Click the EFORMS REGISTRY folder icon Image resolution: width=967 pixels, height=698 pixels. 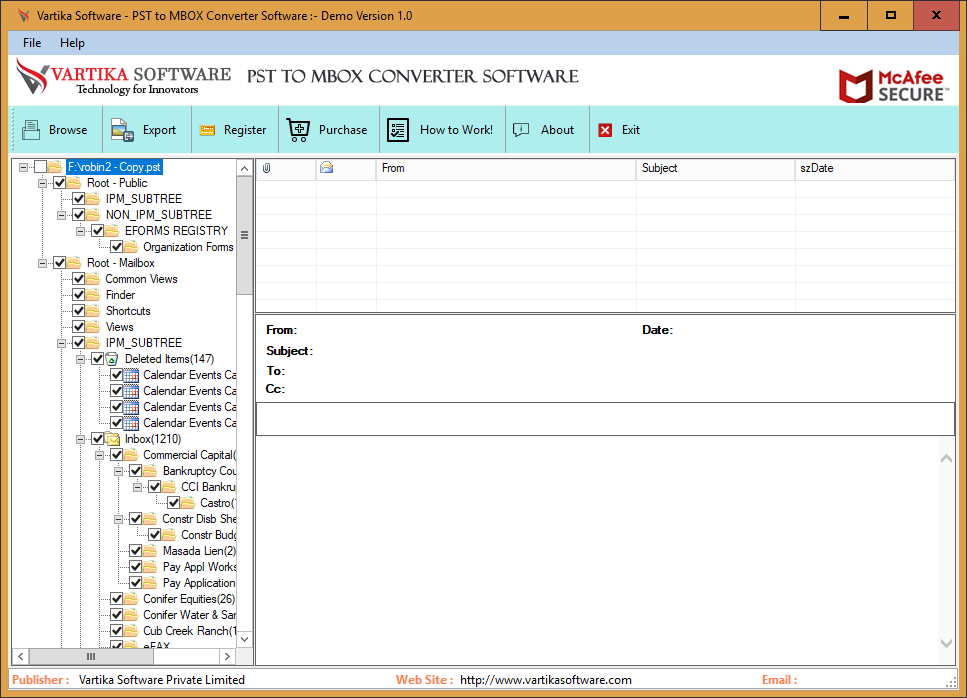pos(112,231)
